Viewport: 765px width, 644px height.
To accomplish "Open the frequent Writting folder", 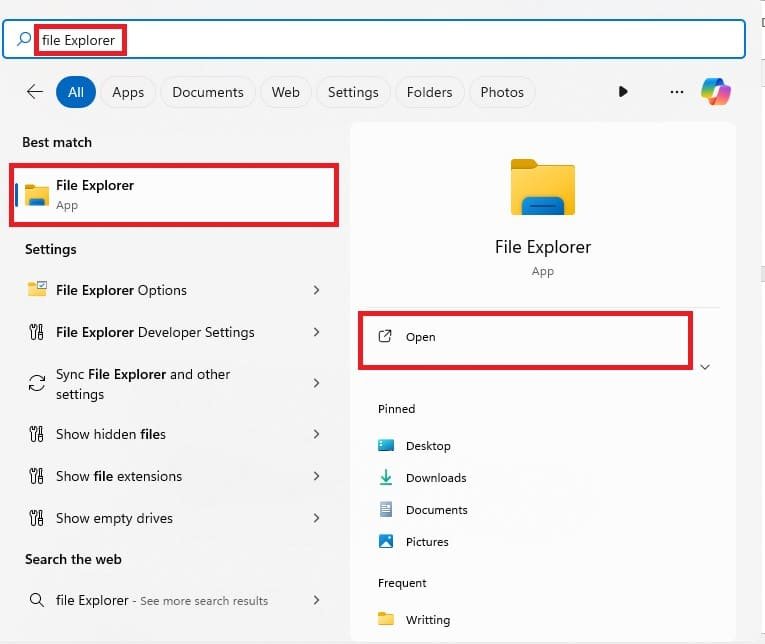I will 427,619.
